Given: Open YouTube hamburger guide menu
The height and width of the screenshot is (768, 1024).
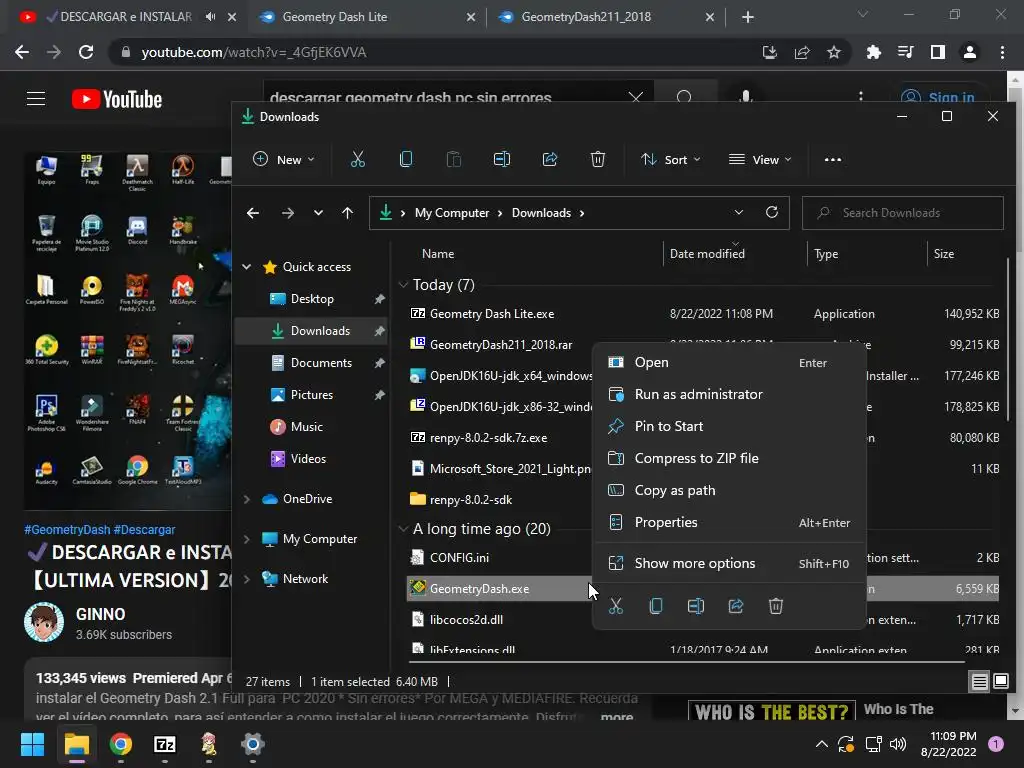Looking at the screenshot, I should coord(36,99).
